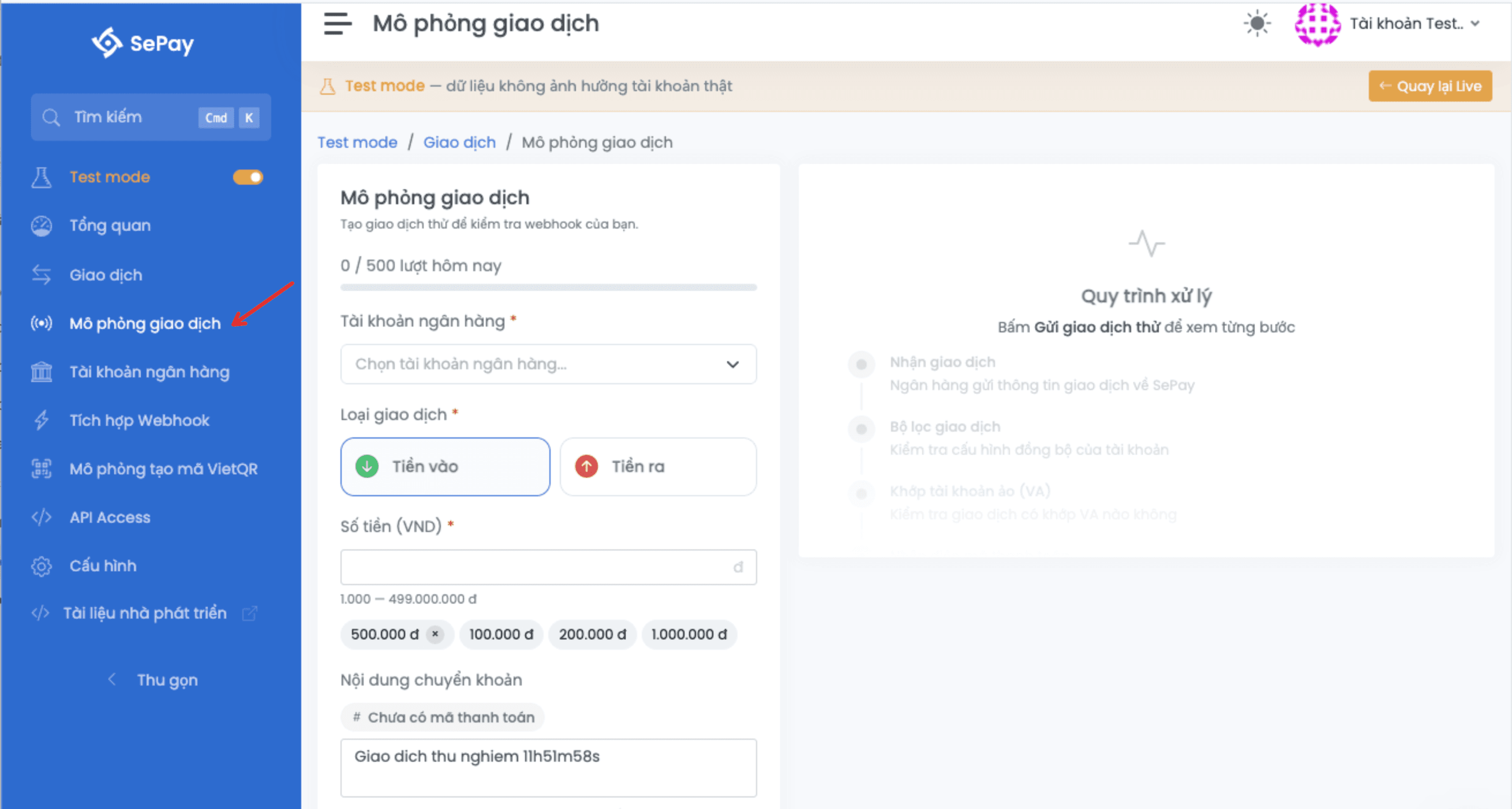Click the search magnifier icon
This screenshot has width=1512, height=809.
51,117
